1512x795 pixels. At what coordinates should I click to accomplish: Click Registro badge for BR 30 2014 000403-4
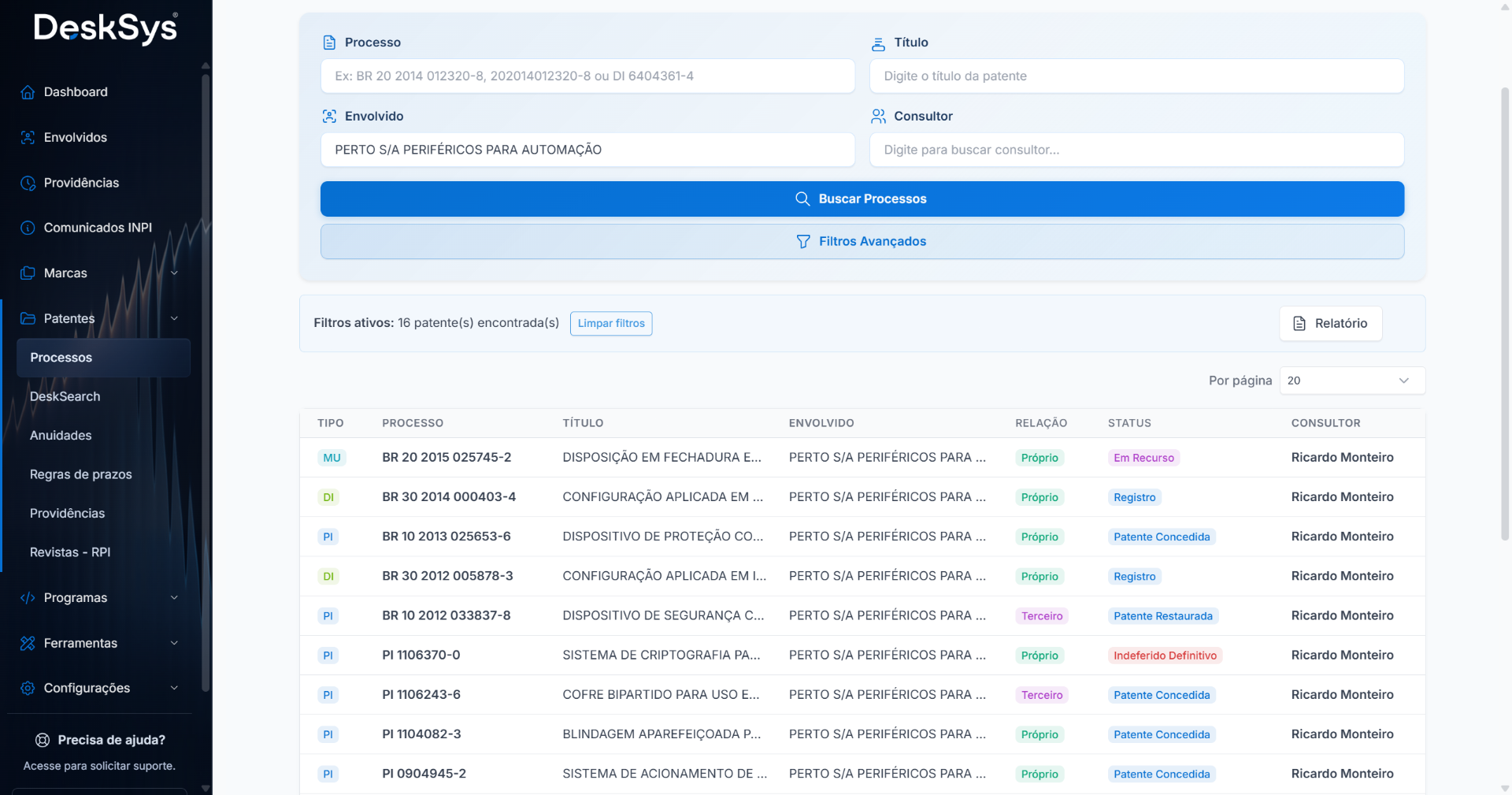coord(1135,497)
